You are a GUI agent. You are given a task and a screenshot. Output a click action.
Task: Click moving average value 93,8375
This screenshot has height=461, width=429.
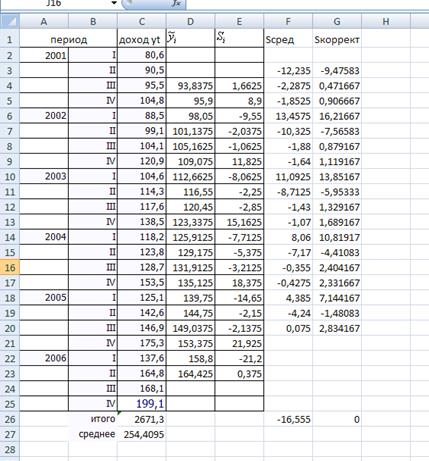[190, 86]
